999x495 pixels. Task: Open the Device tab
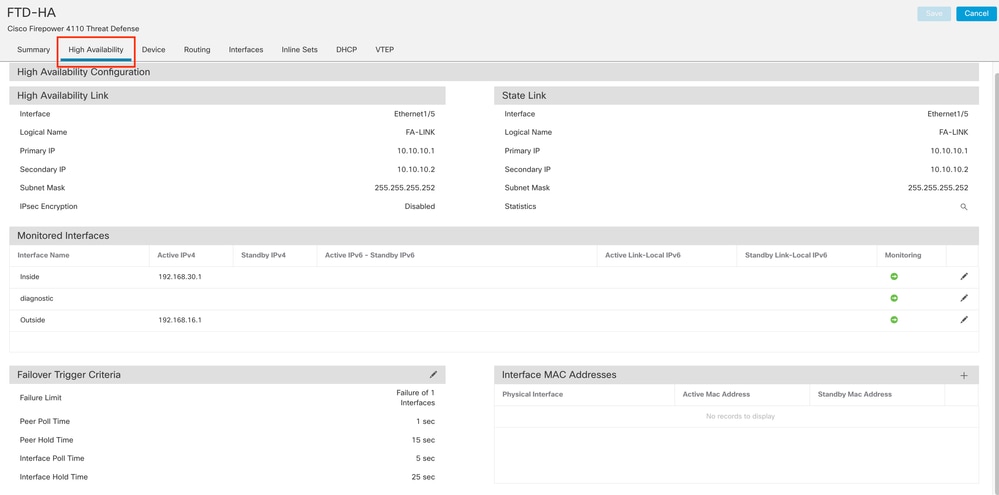tap(153, 49)
